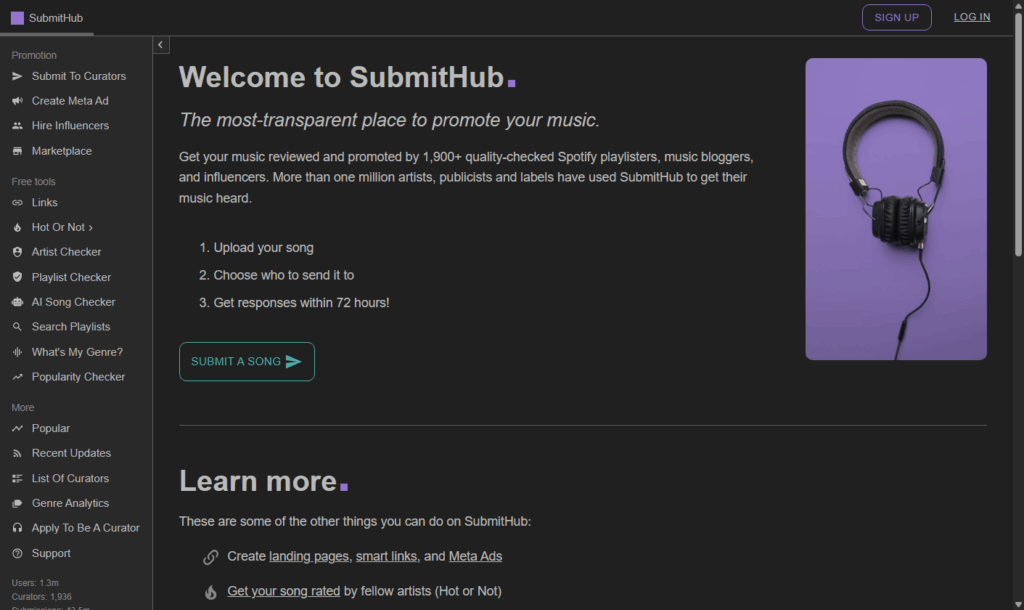The height and width of the screenshot is (610, 1024).
Task: Click Get your song rated link
Action: (283, 591)
